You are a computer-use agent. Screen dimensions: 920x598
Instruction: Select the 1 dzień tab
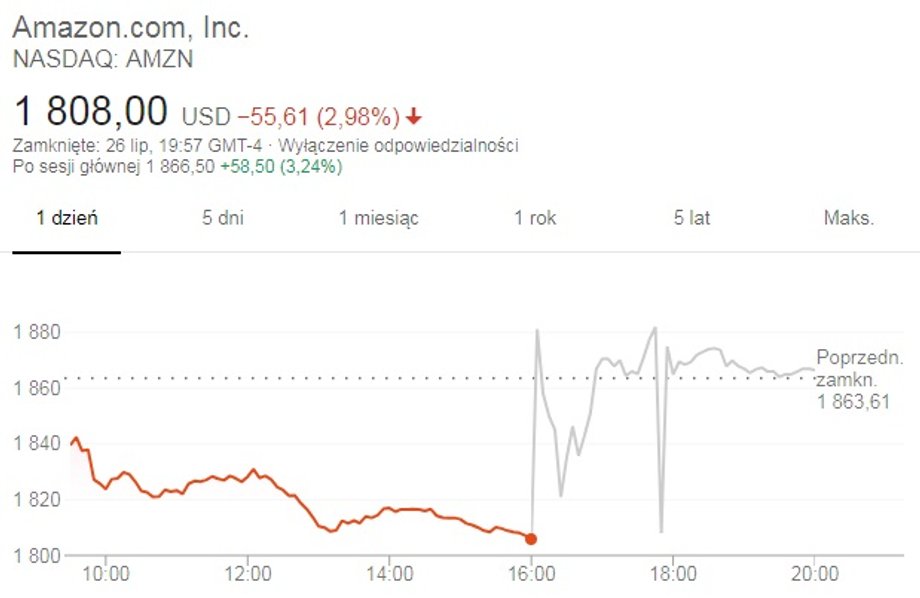click(67, 218)
